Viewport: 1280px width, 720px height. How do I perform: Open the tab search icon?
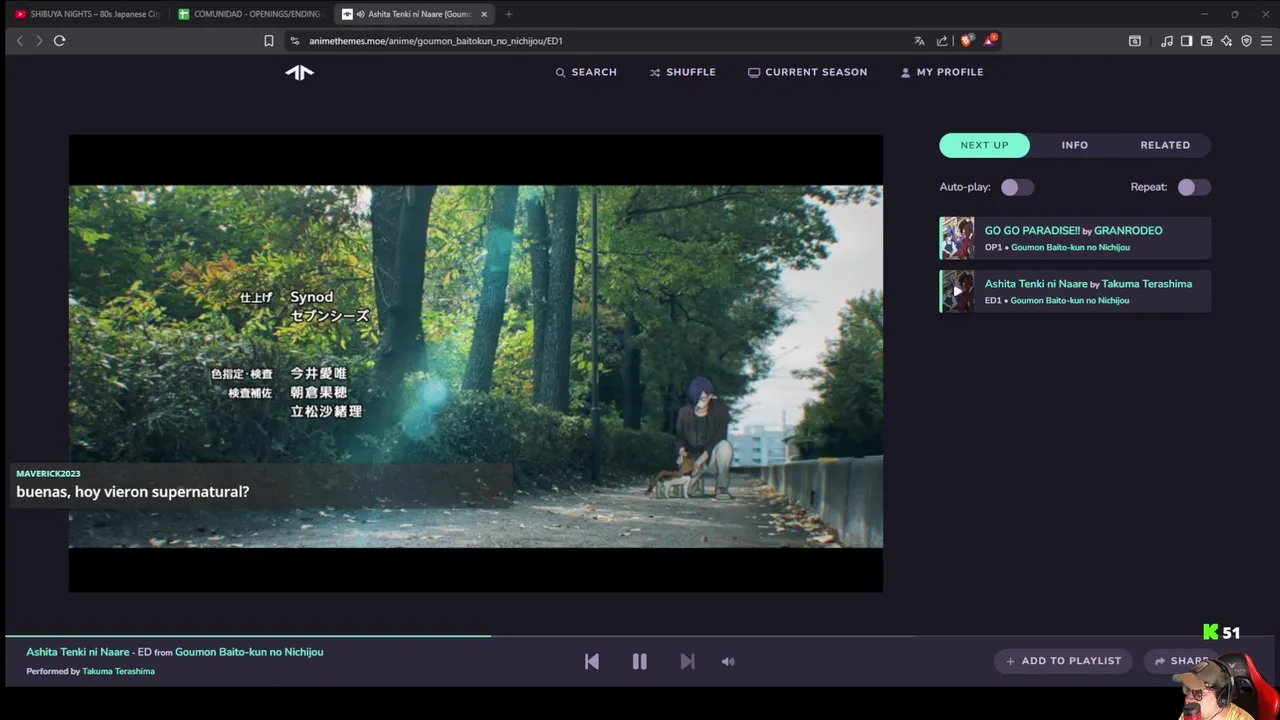pyautogui.click(x=1135, y=41)
